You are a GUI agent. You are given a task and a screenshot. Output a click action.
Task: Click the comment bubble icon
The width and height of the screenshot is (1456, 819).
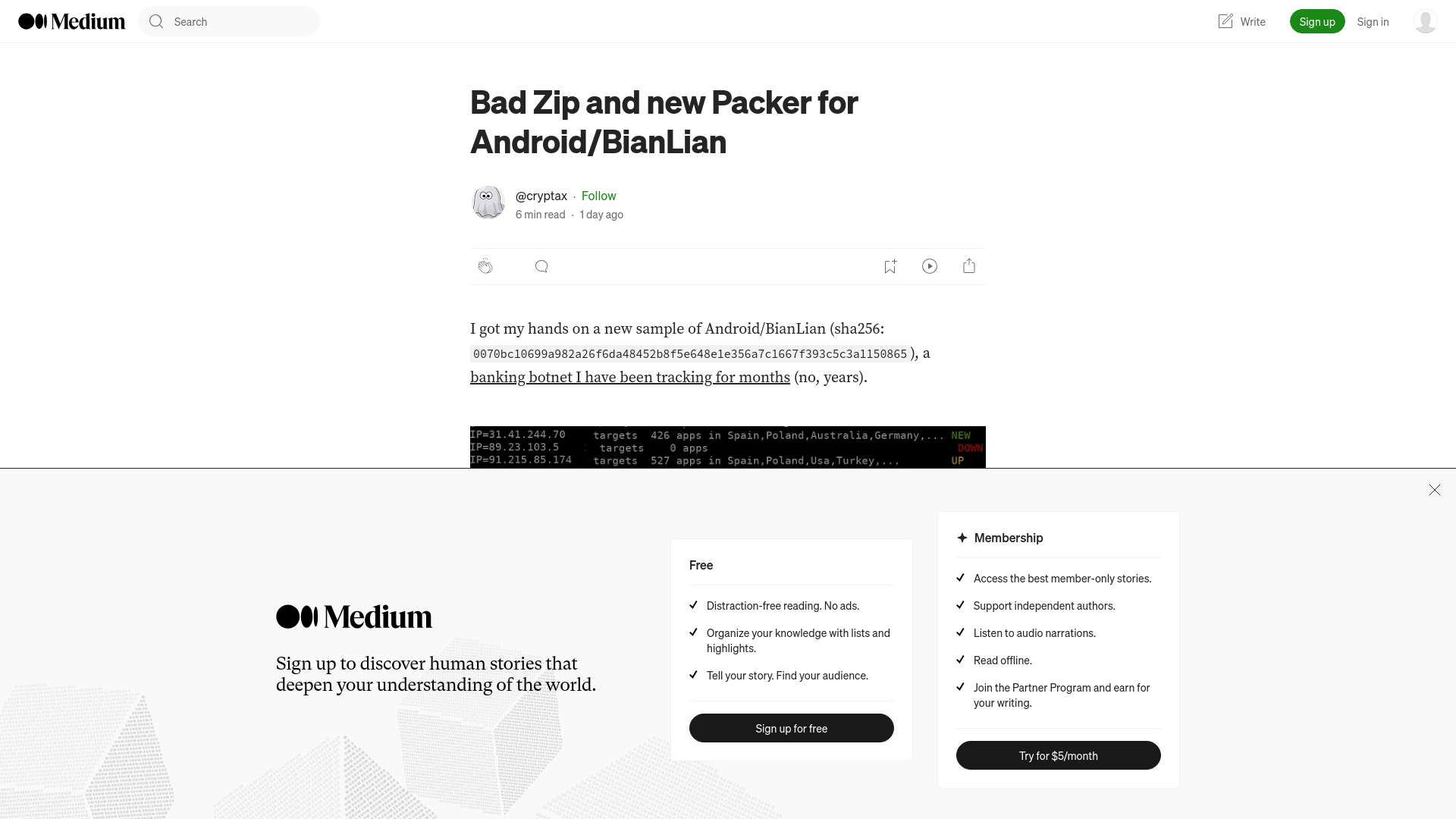[541, 266]
